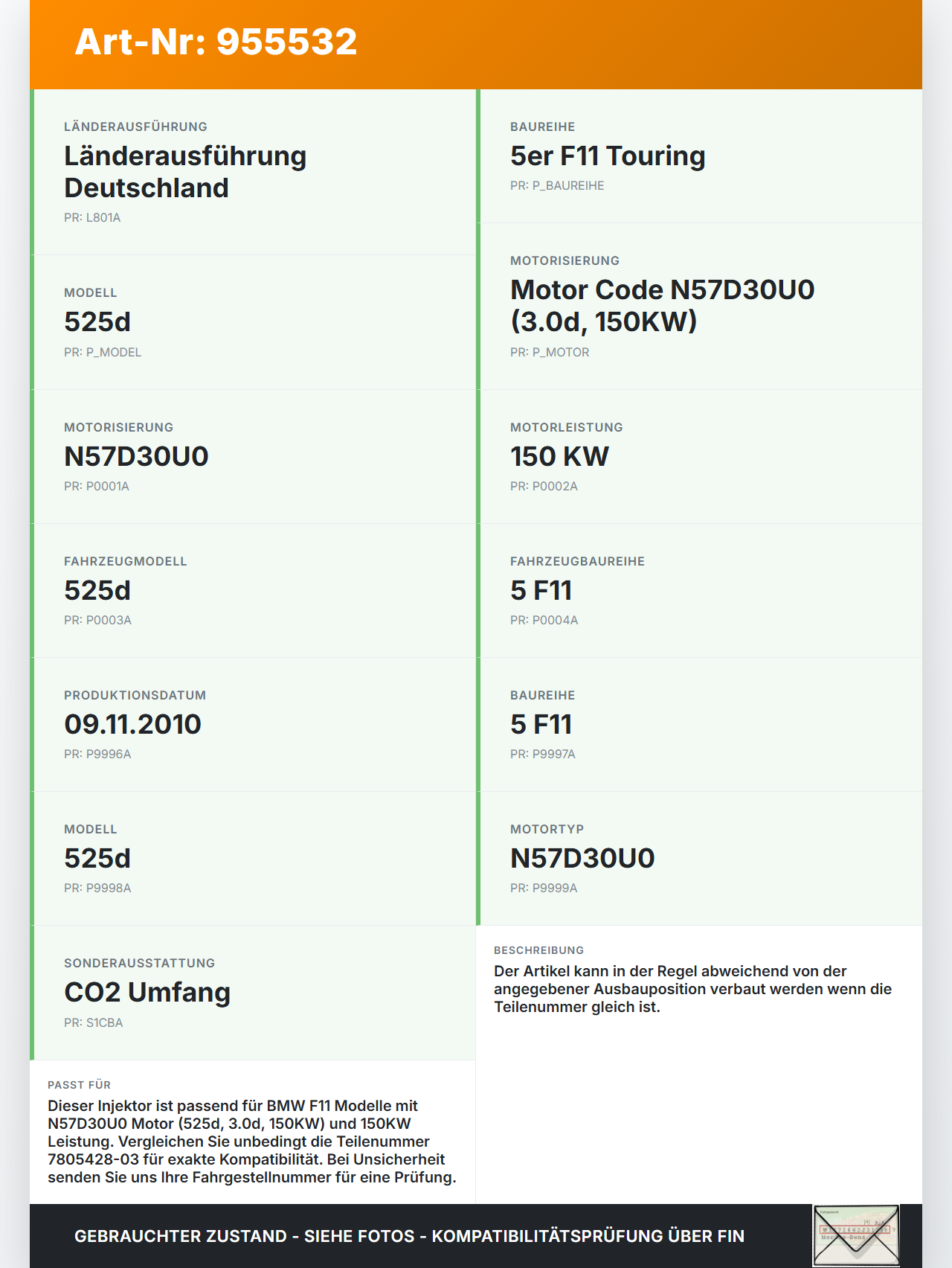Click the PR: P_MOTOR code

(x=550, y=353)
